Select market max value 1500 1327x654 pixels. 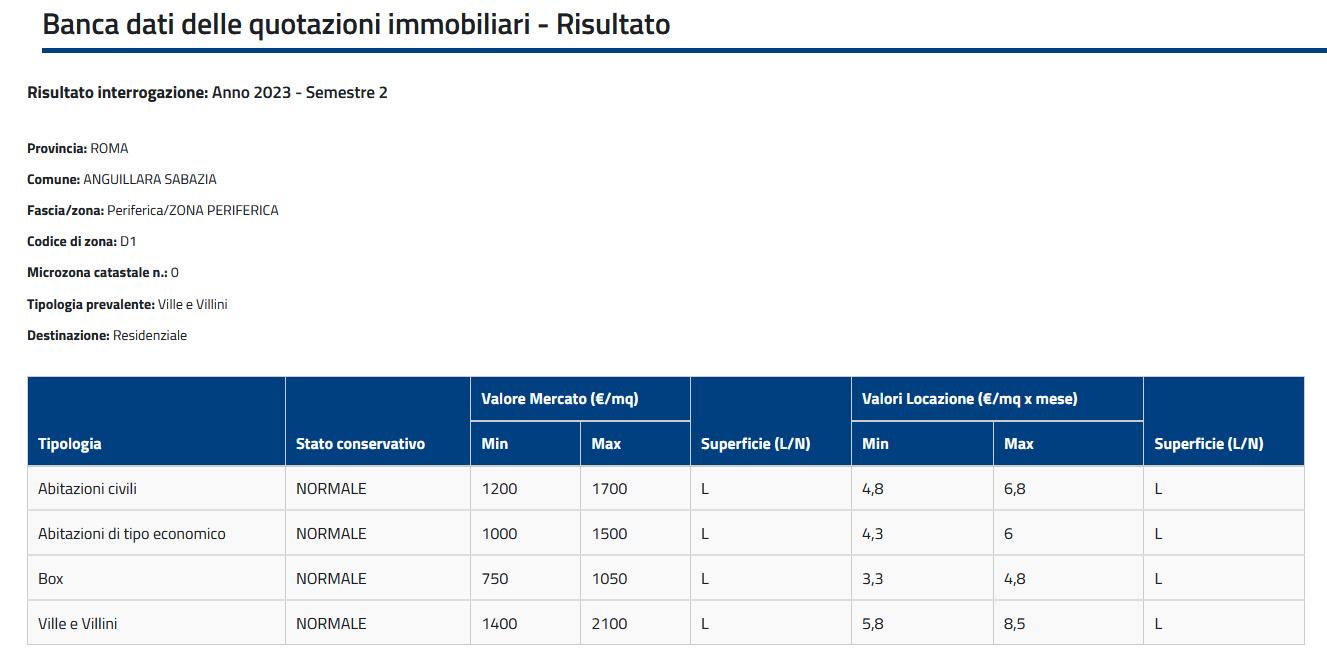point(609,534)
